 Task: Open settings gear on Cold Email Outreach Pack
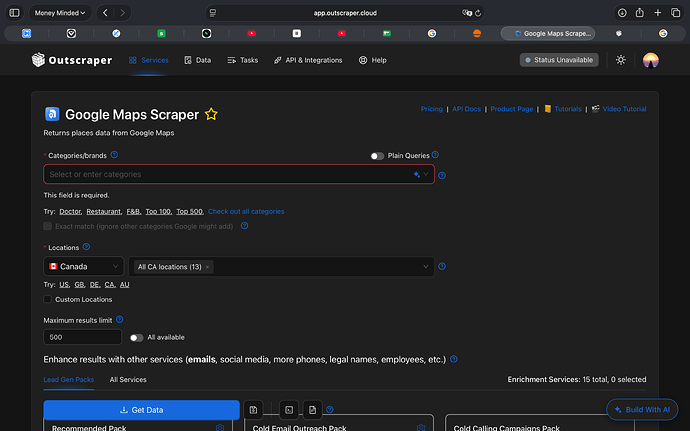(421, 427)
